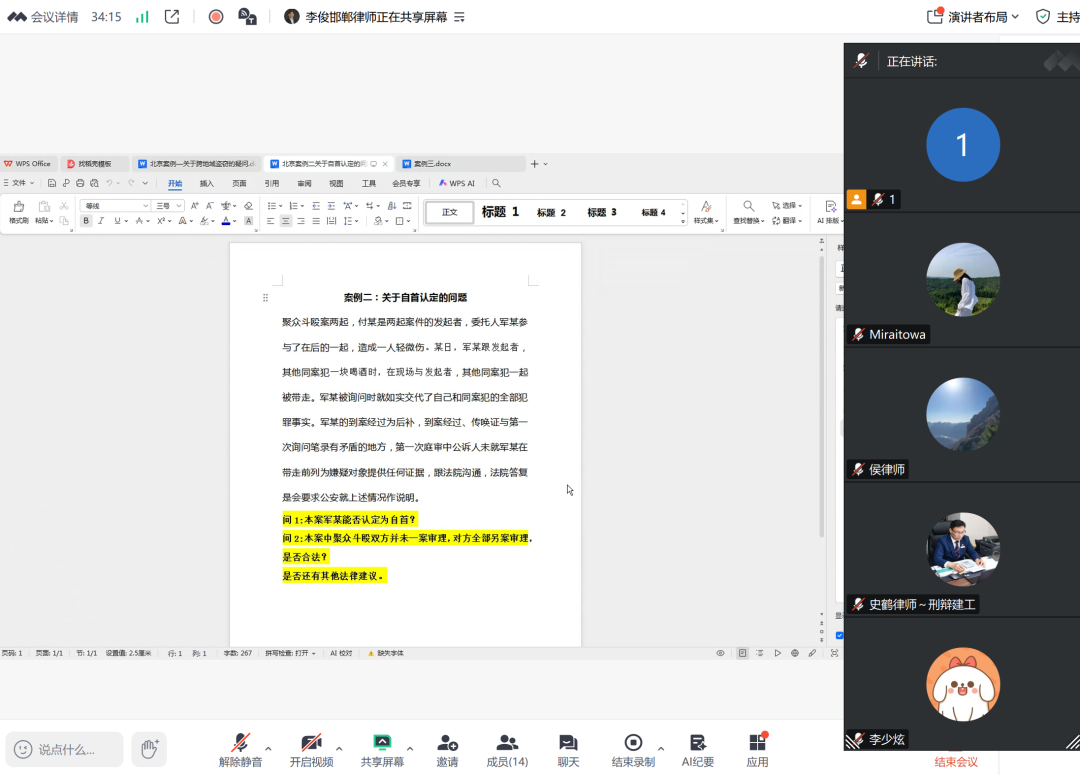Viewport: 1080px width, 775px height.
Task: Click 邀请 to invite participants
Action: [x=447, y=750]
